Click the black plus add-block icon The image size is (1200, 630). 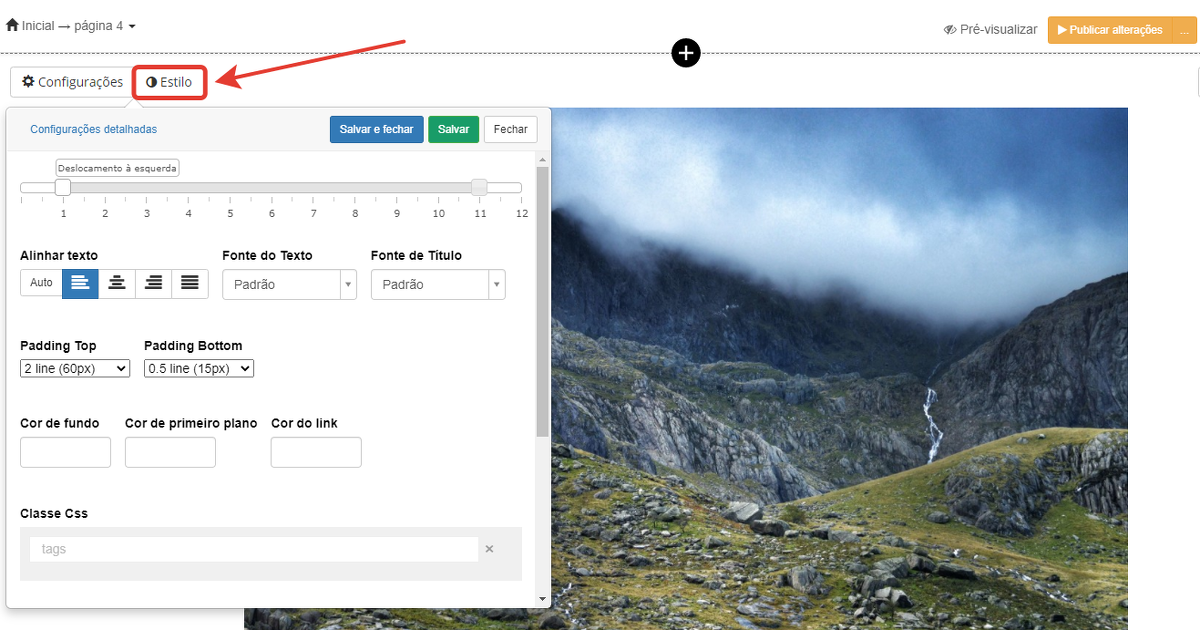click(x=686, y=54)
